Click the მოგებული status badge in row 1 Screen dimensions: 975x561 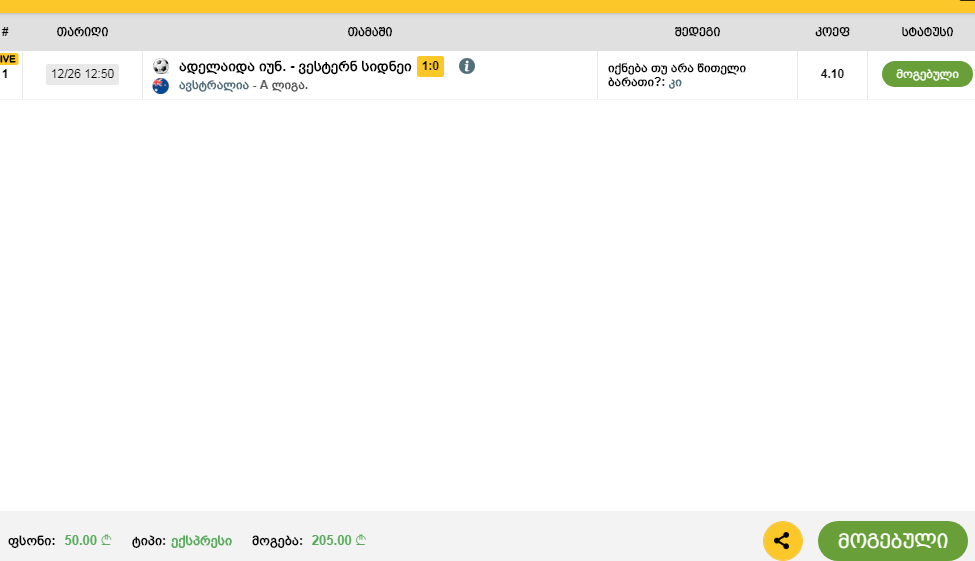[x=927, y=74]
